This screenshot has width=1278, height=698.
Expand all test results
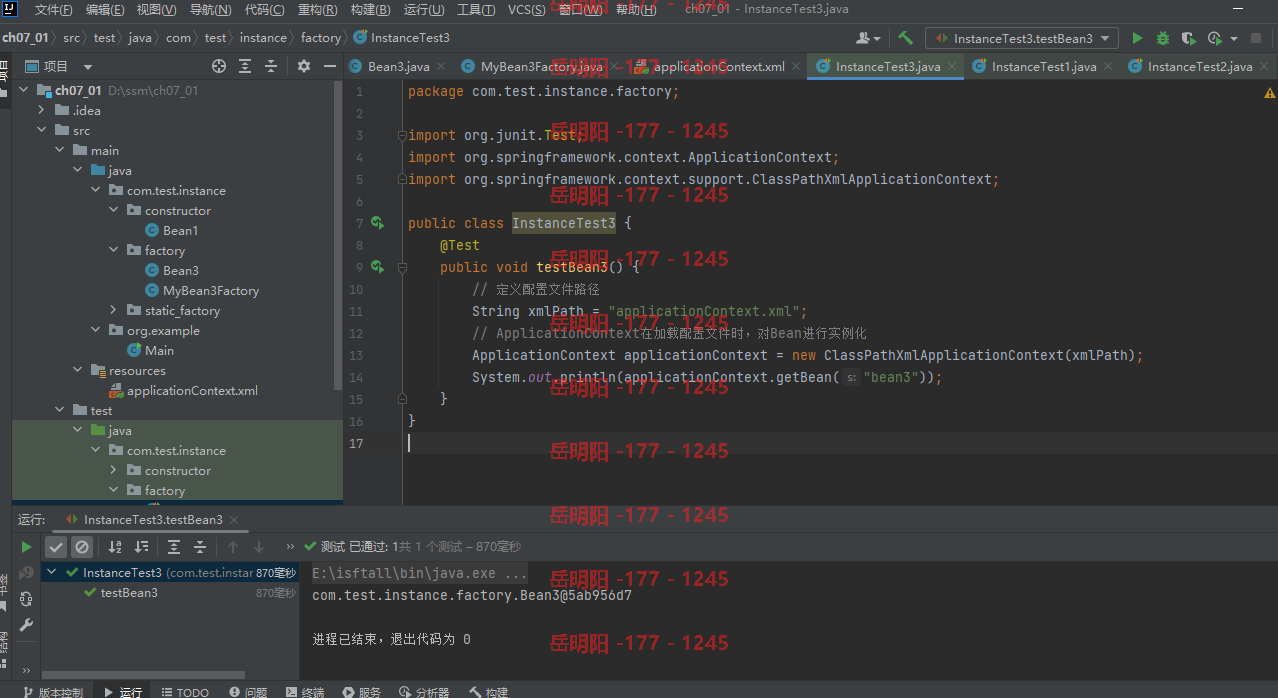pyautogui.click(x=174, y=547)
